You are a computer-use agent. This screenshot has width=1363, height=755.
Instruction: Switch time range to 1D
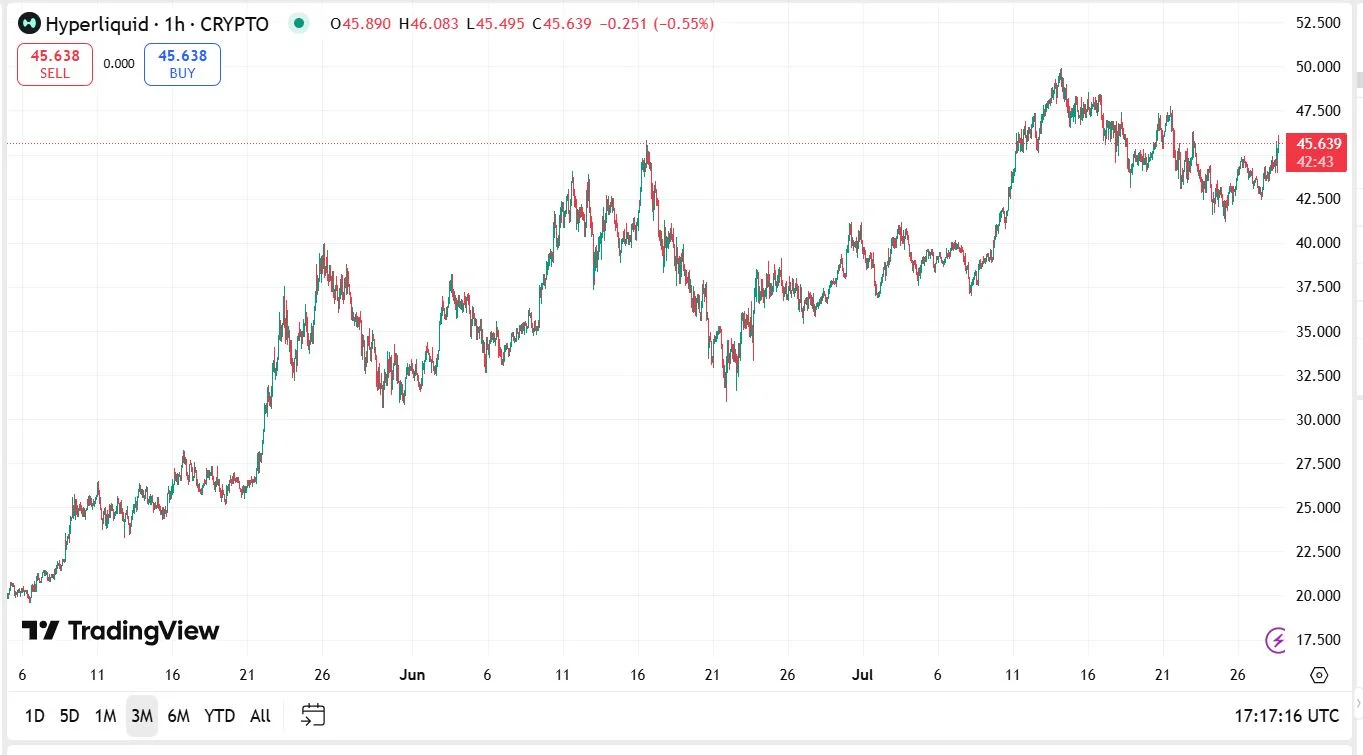click(34, 716)
